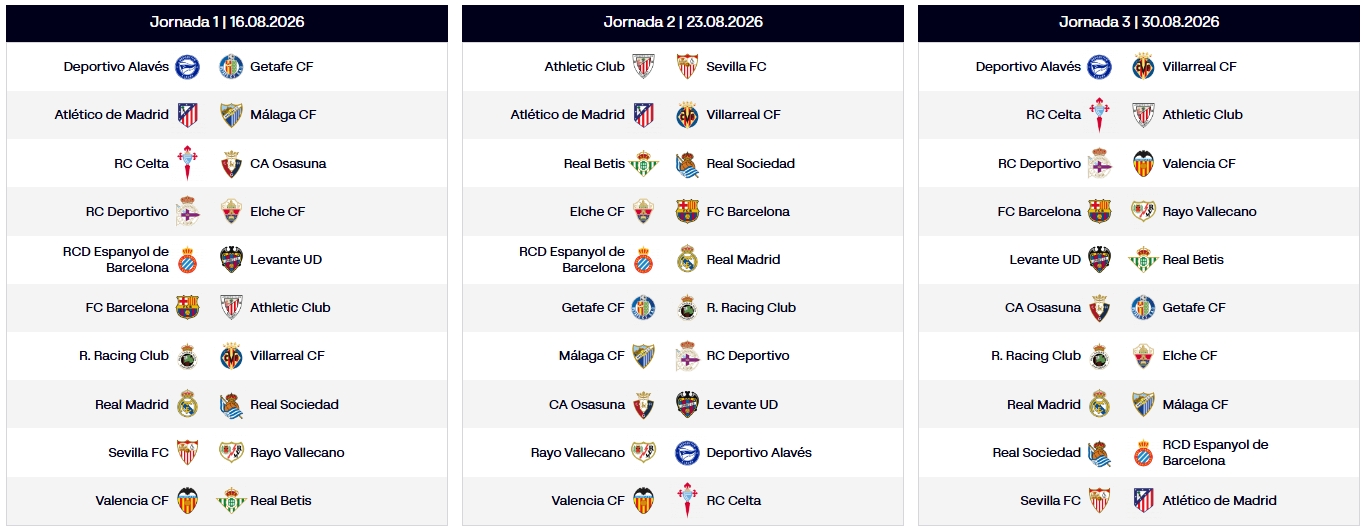The height and width of the screenshot is (531, 1364).
Task: Click Real Betis crest in Jornada 1
Action: coord(231,501)
